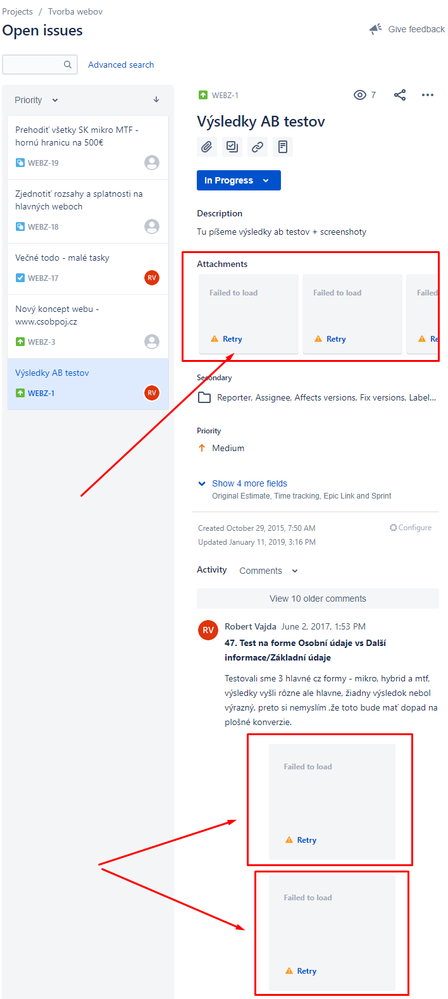The height and width of the screenshot is (999, 448).
Task: Click the Confluence page icon
Action: click(282, 147)
